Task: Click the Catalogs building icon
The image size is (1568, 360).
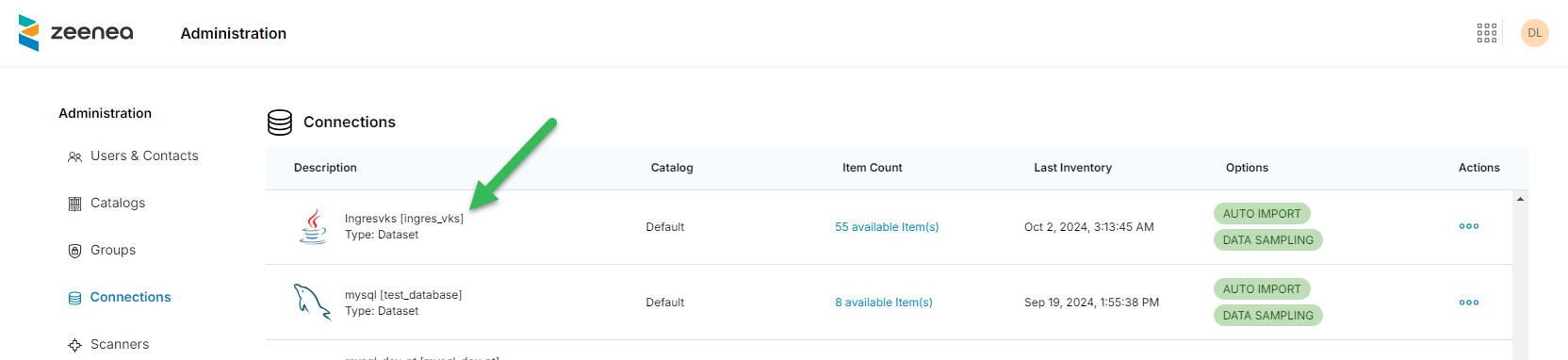Action: [x=74, y=204]
